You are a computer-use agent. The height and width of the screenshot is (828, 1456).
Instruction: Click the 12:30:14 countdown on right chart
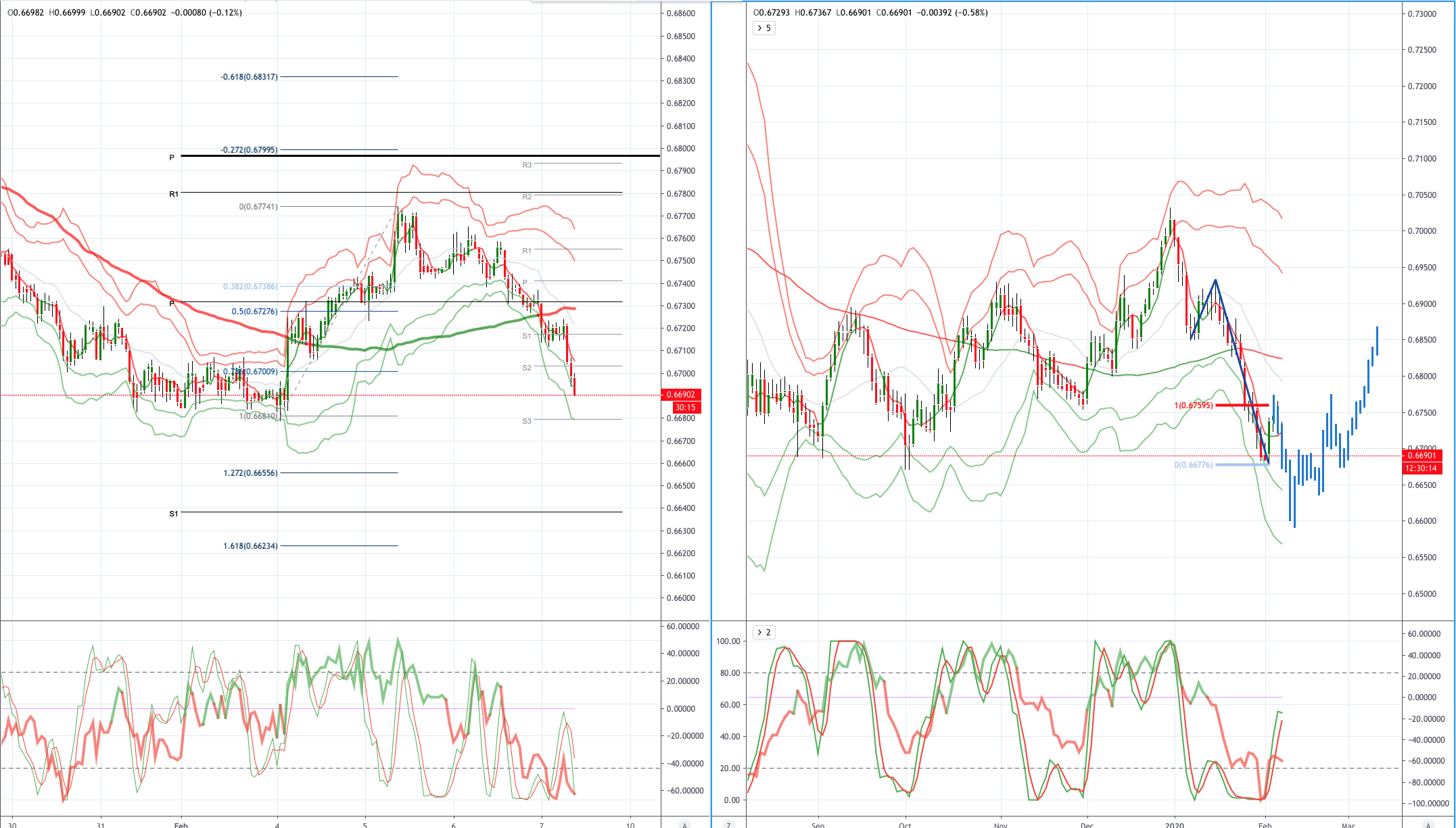click(1422, 468)
